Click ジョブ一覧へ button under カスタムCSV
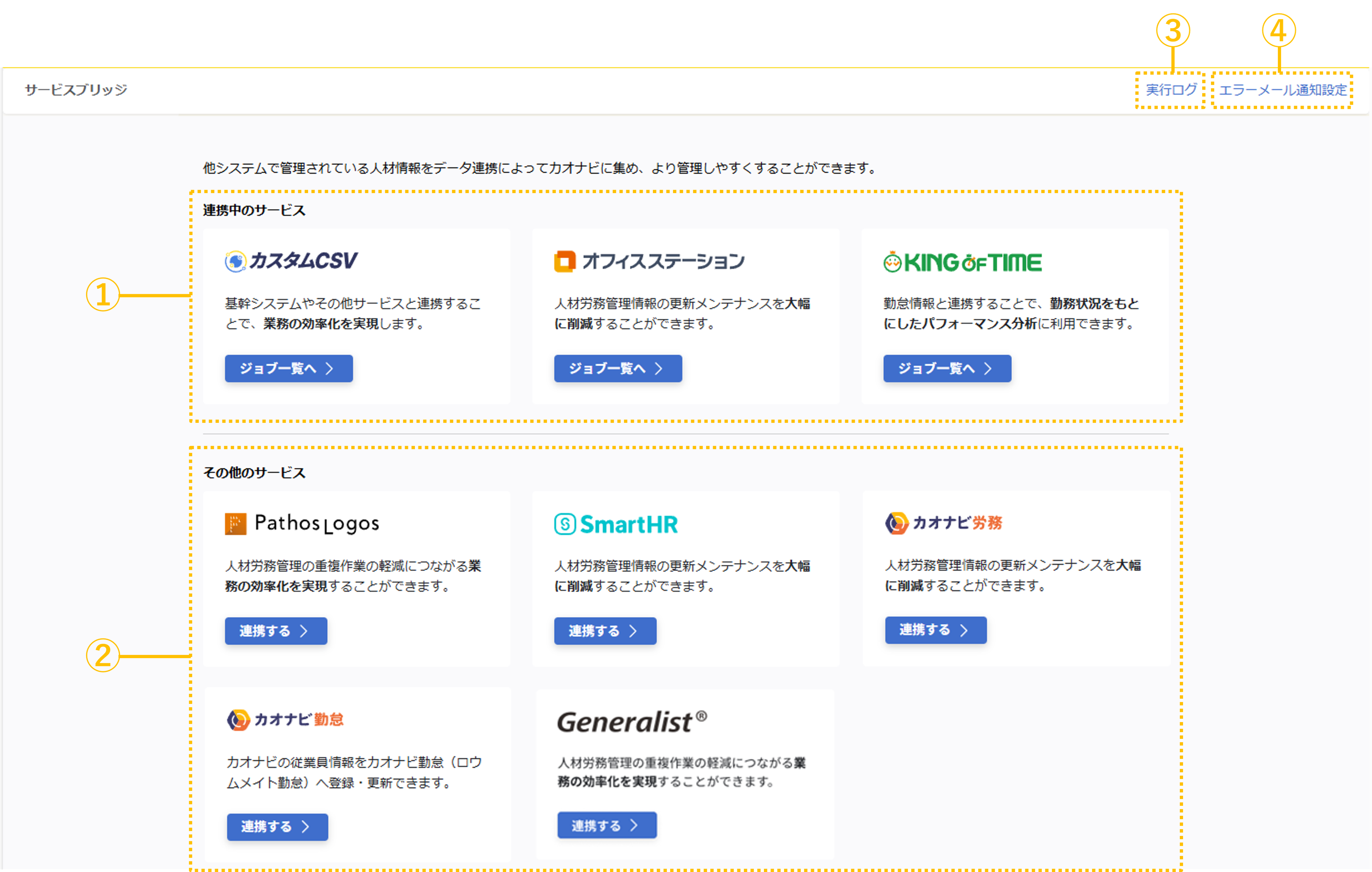The image size is (1372, 872). pos(289,369)
